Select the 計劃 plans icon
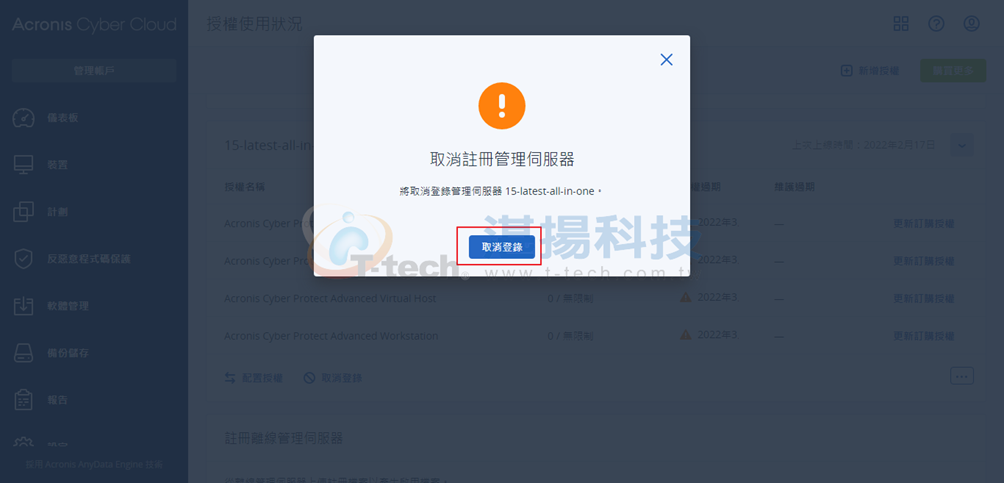Screen dimensions: 1004x483 pyautogui.click(x=24, y=212)
